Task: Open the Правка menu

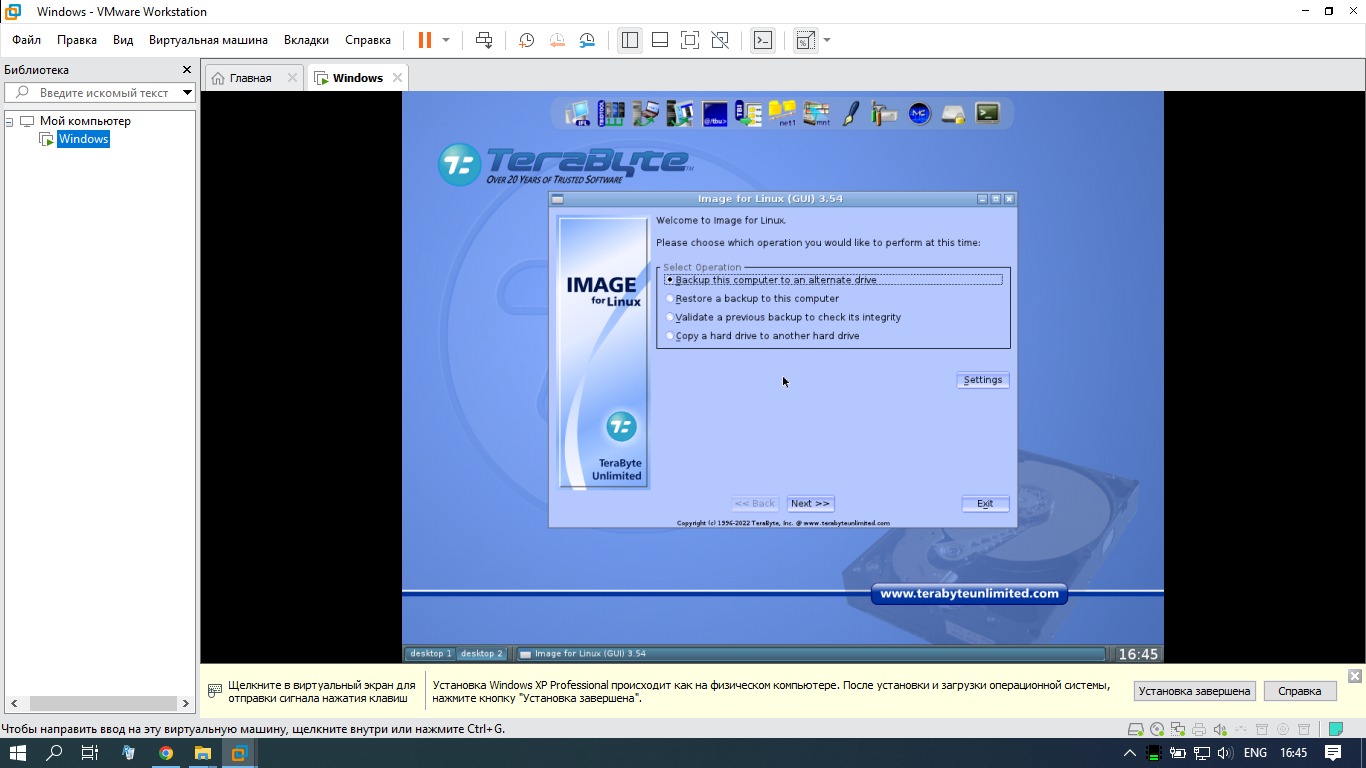Action: 77,40
